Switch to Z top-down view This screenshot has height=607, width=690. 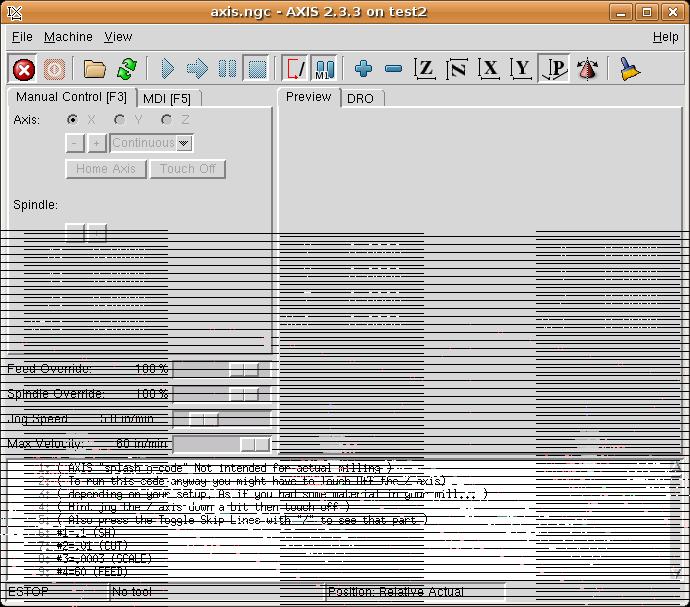(425, 69)
